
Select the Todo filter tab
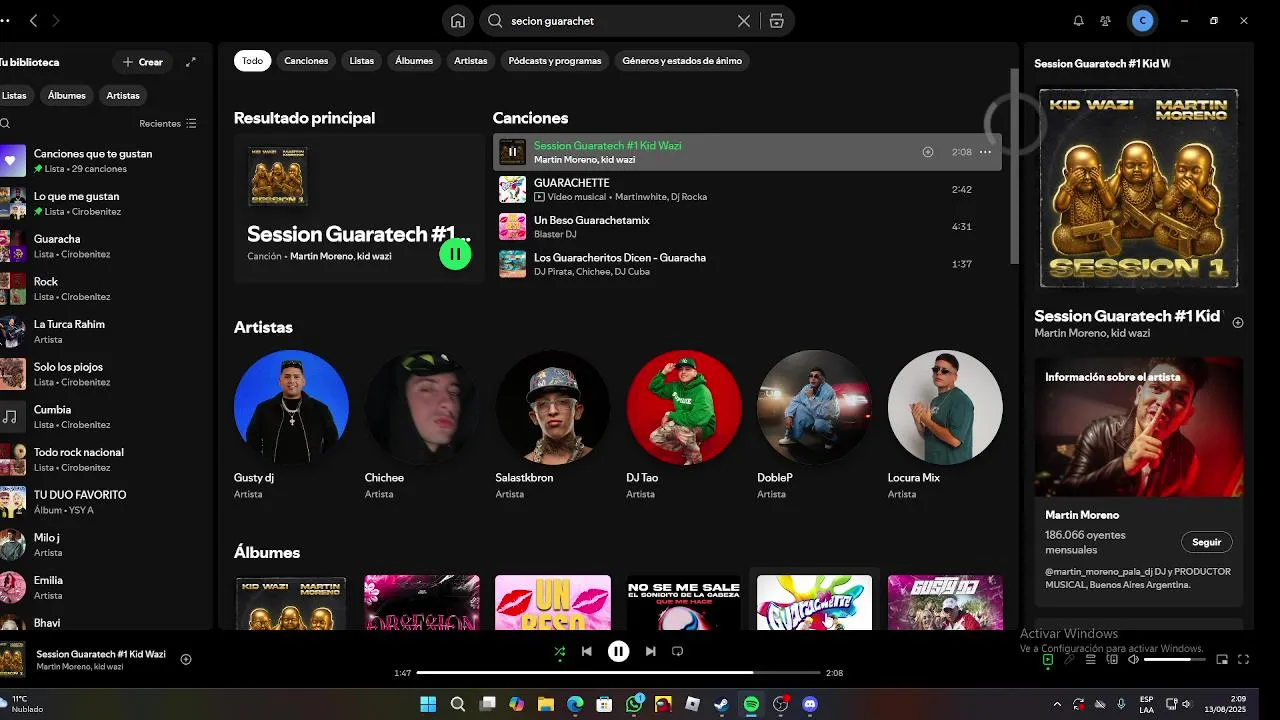coord(252,61)
